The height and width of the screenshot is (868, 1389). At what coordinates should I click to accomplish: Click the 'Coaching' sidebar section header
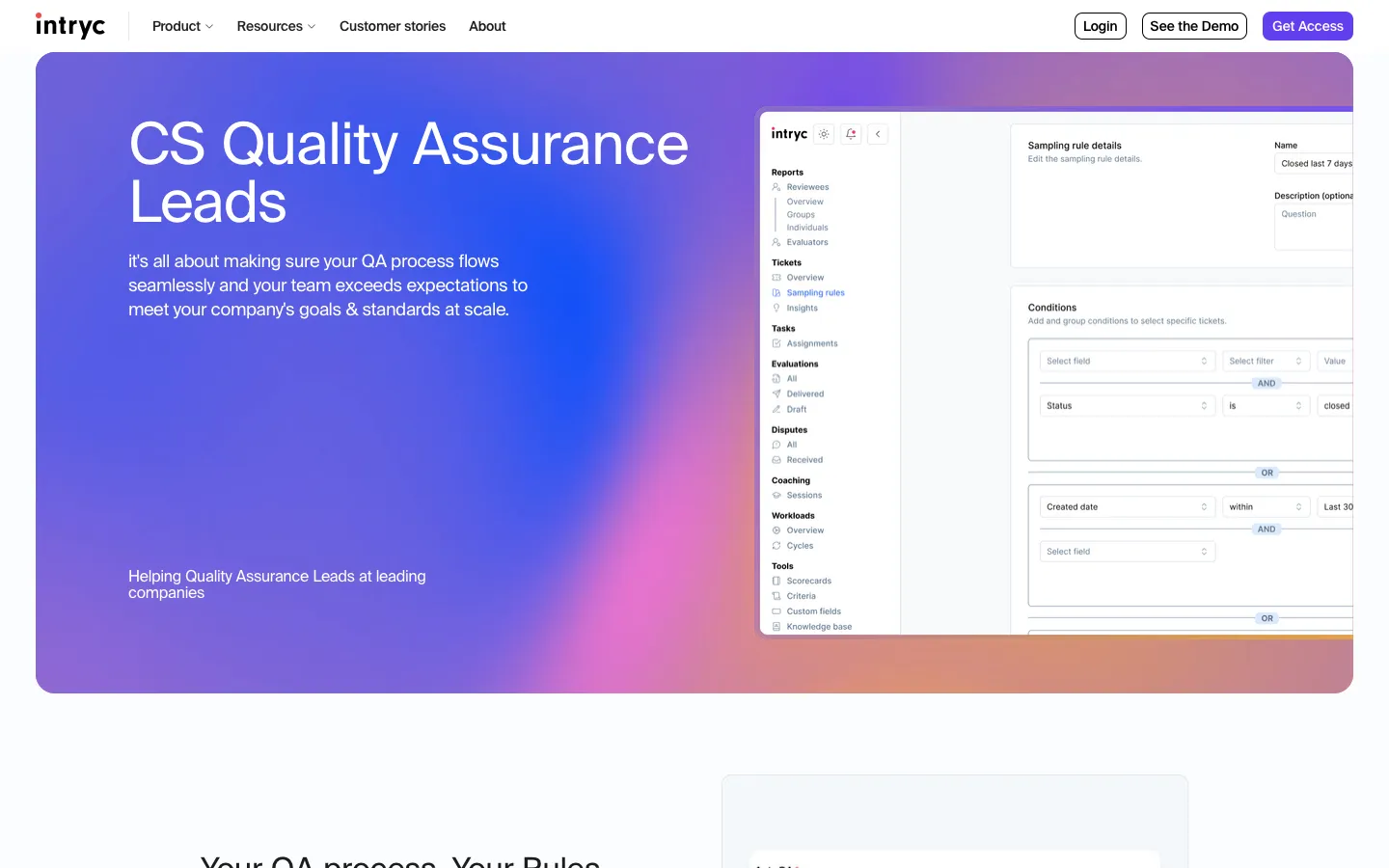coord(791,480)
